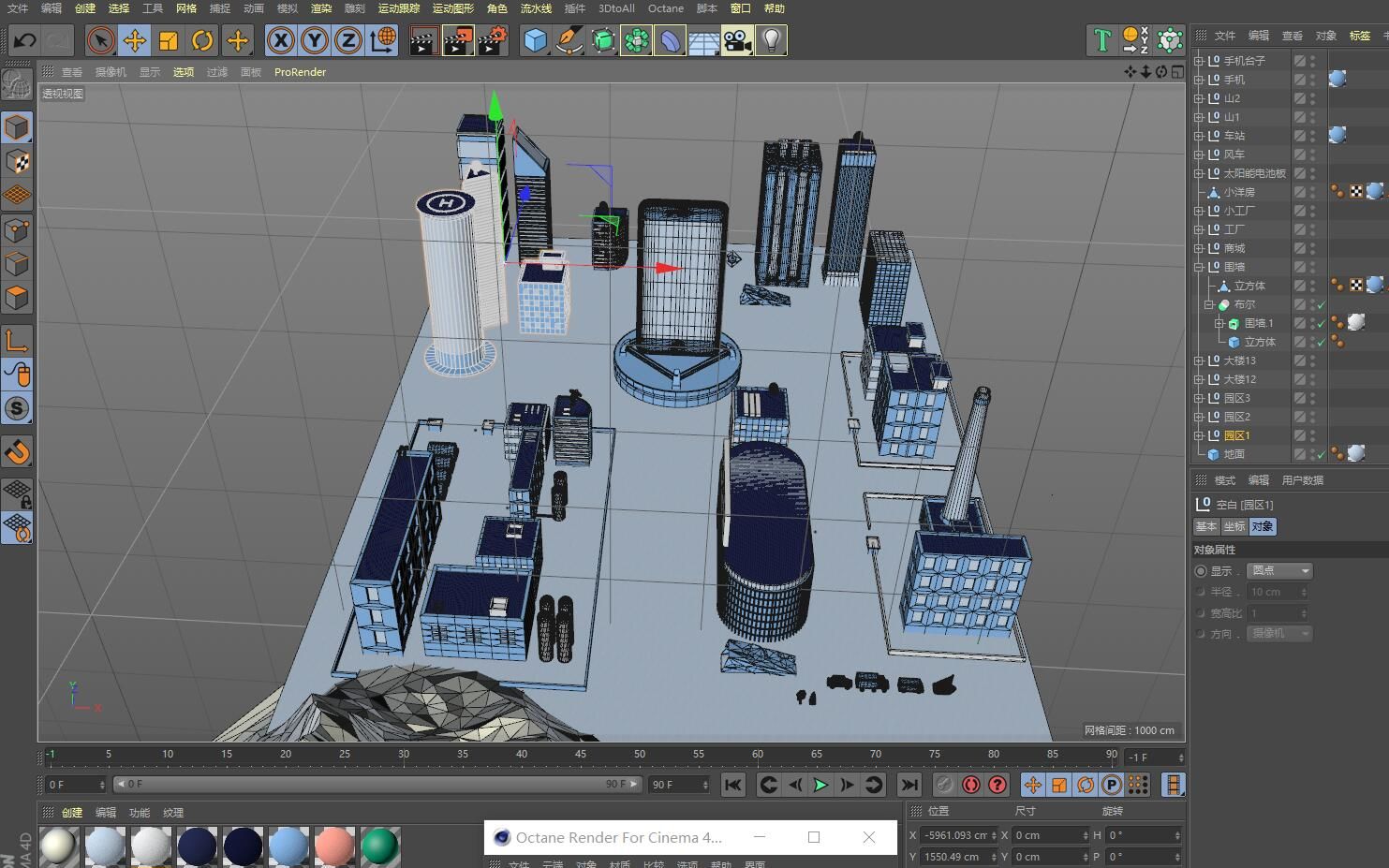Viewport: 1389px width, 868px height.
Task: Switch to the 坐标 attributes tab
Action: [x=1234, y=526]
